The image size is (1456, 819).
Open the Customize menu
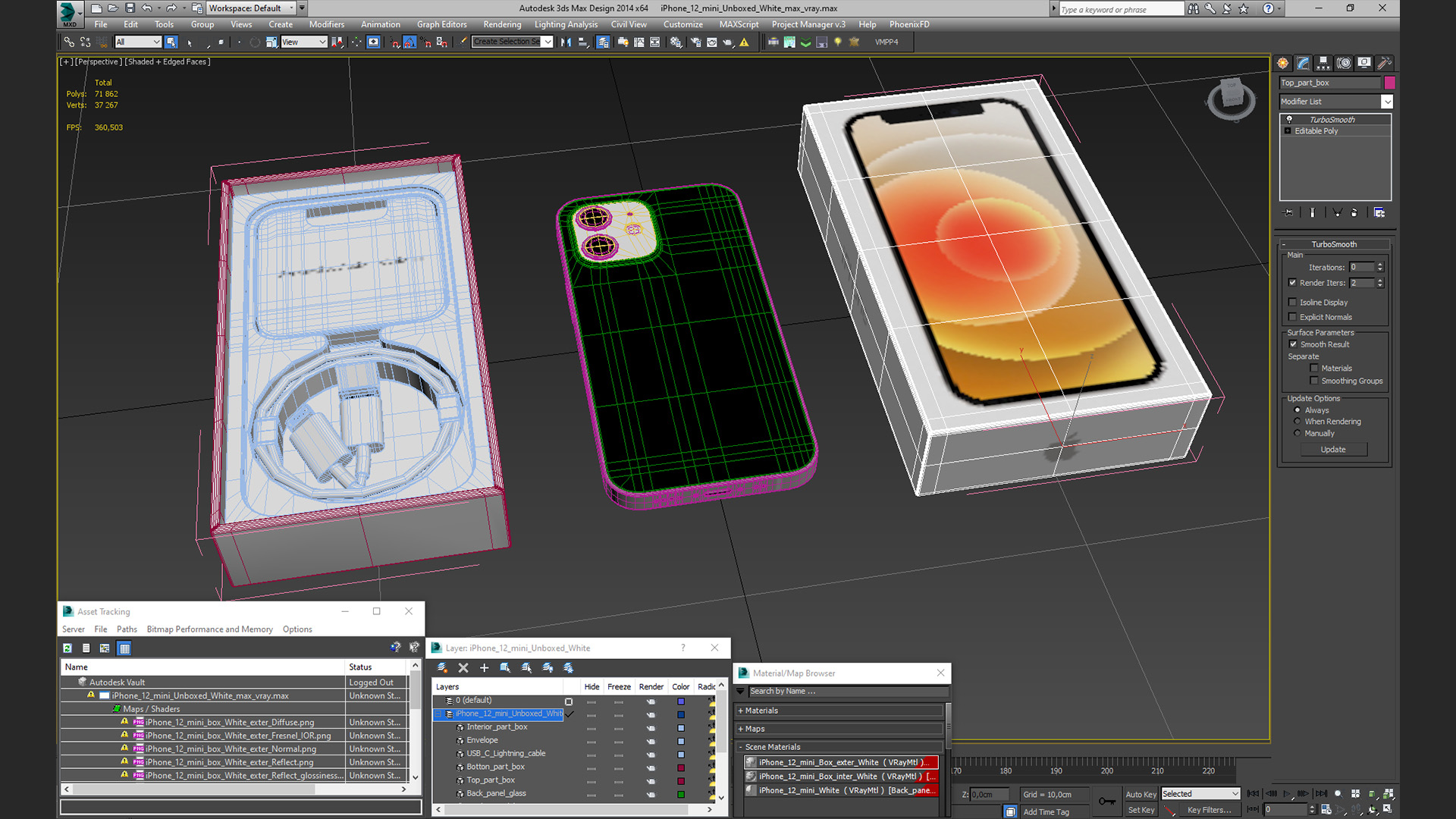click(682, 24)
